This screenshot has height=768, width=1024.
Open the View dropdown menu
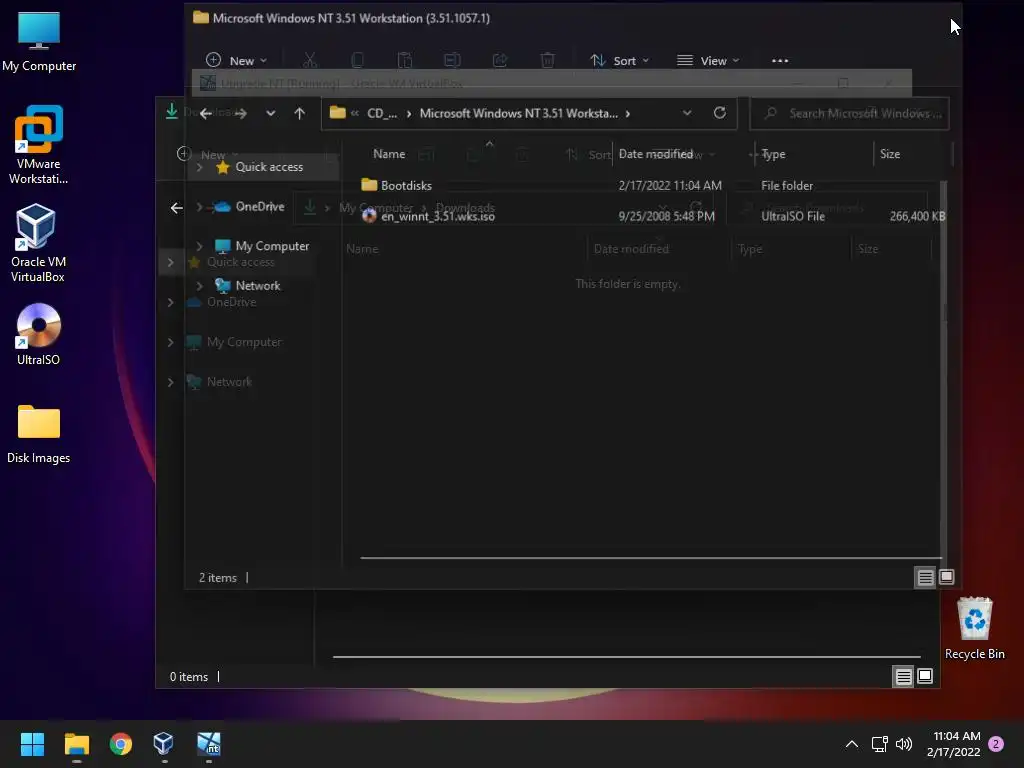(x=709, y=61)
